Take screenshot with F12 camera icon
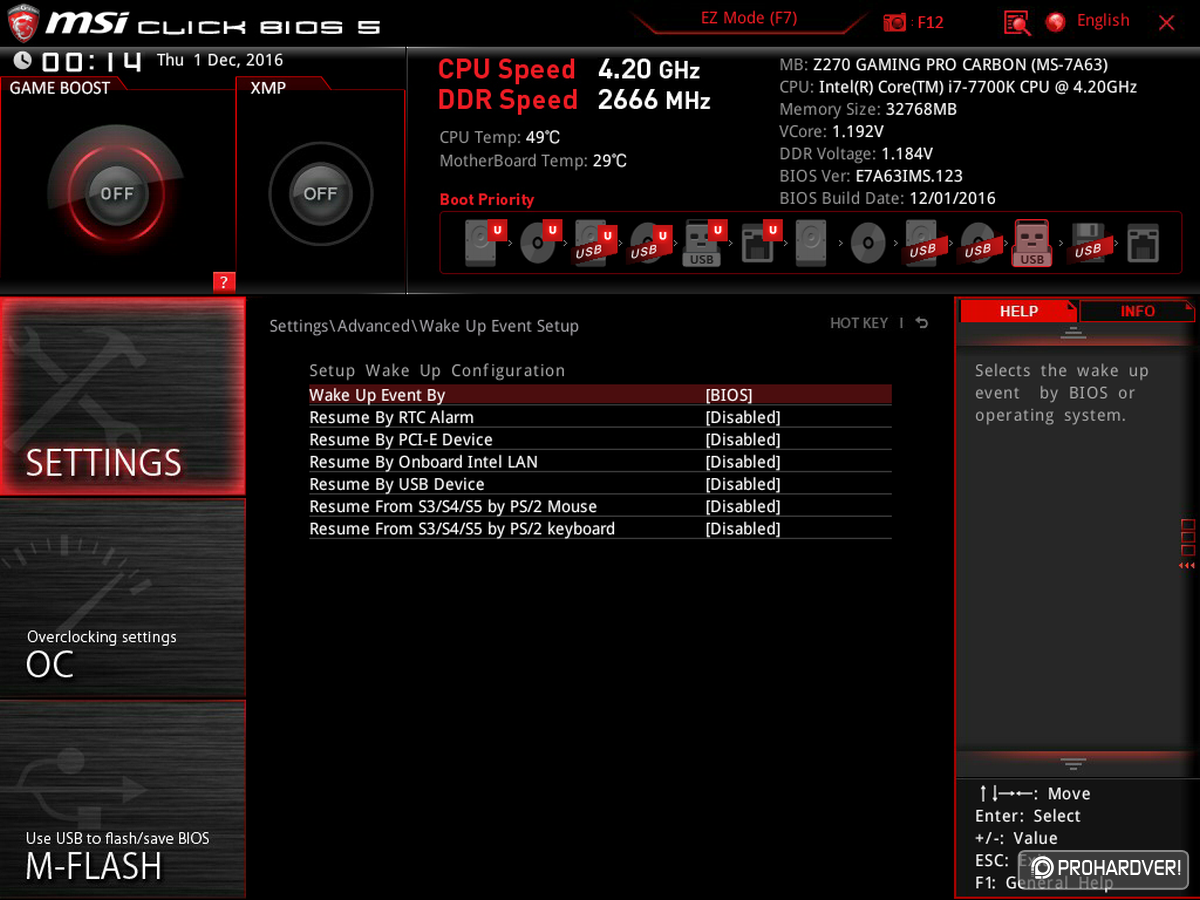1200x900 pixels. [x=895, y=22]
